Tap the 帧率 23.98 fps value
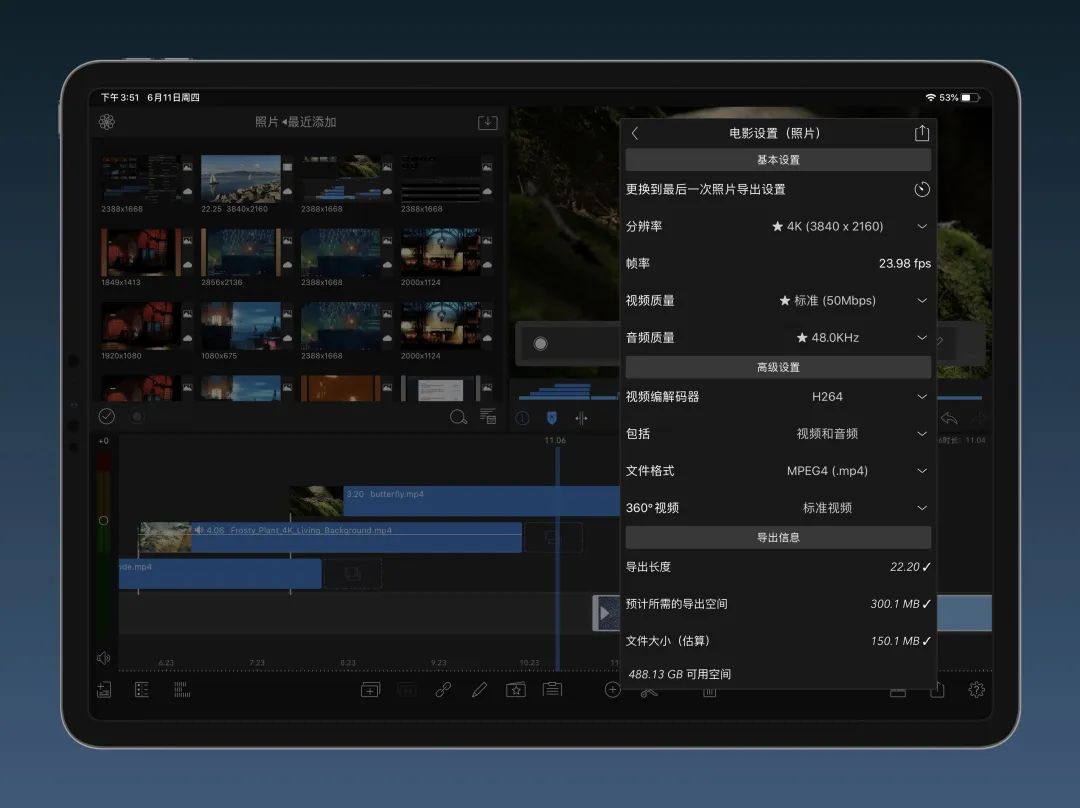Image resolution: width=1080 pixels, height=808 pixels. click(904, 264)
